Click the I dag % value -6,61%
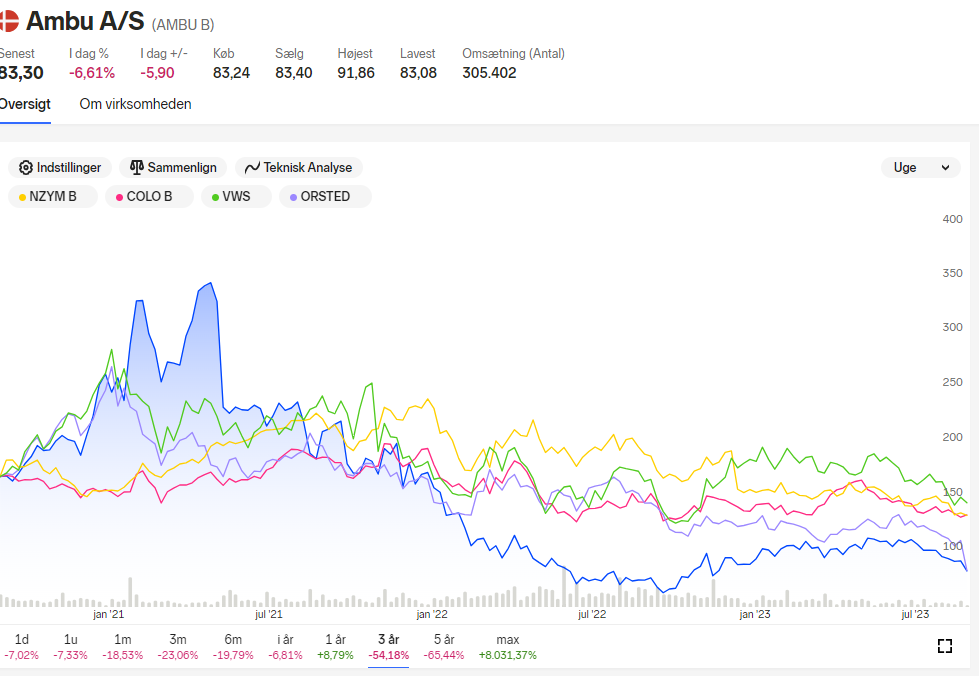This screenshot has width=979, height=676. click(x=92, y=73)
